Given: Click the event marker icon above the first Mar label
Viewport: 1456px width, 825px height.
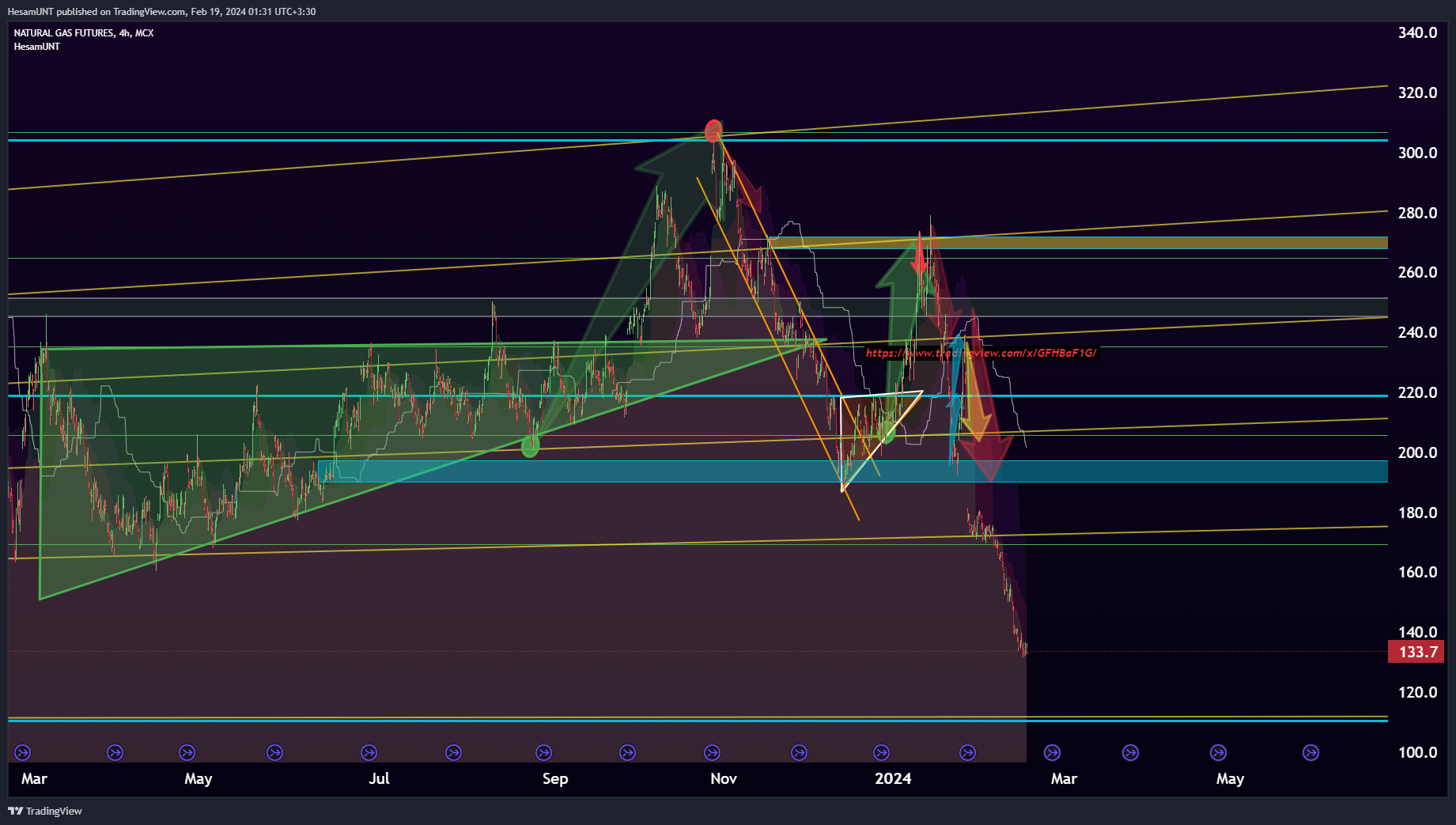Looking at the screenshot, I should pyautogui.click(x=23, y=752).
